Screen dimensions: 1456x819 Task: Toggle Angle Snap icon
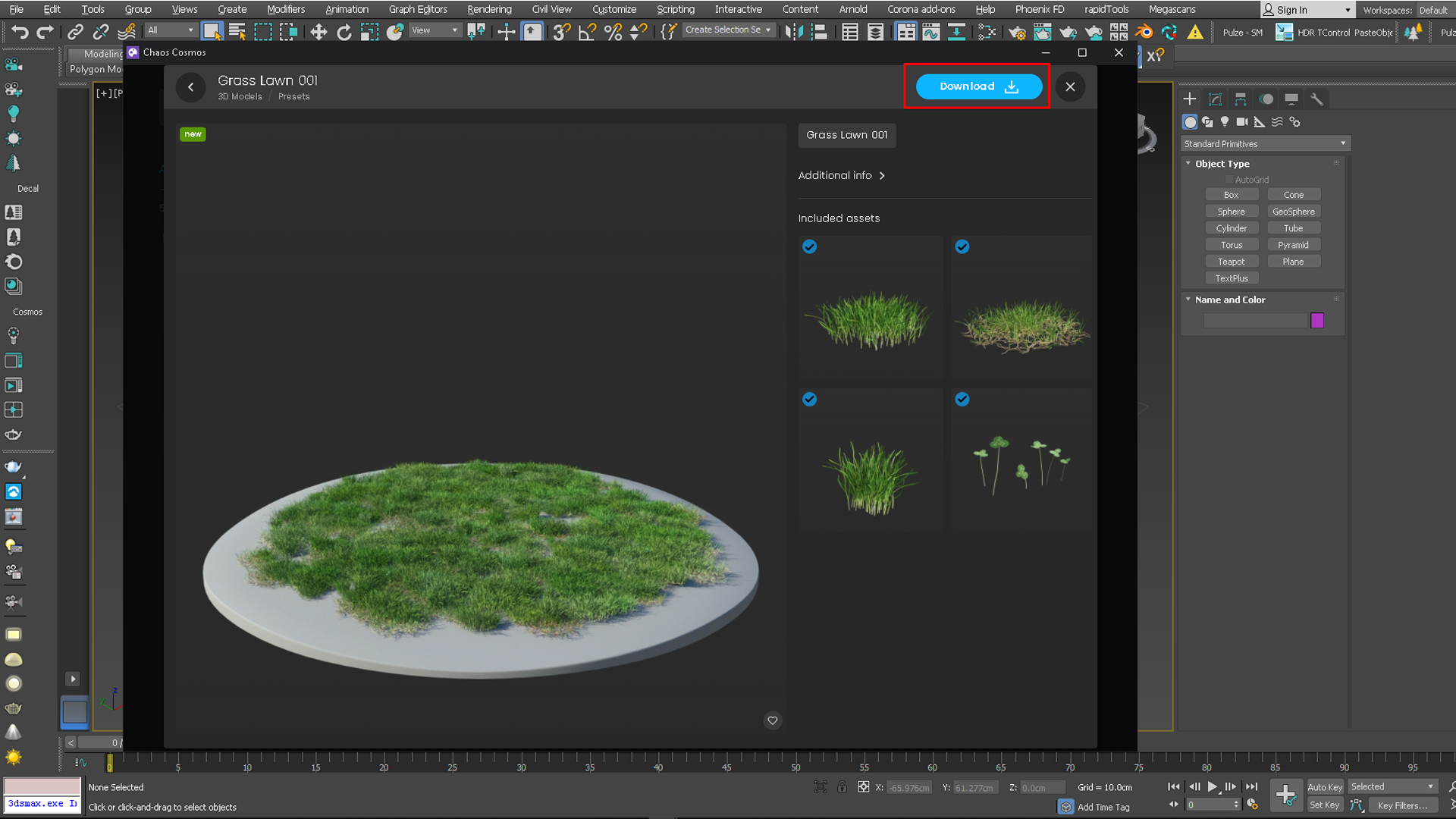(588, 32)
